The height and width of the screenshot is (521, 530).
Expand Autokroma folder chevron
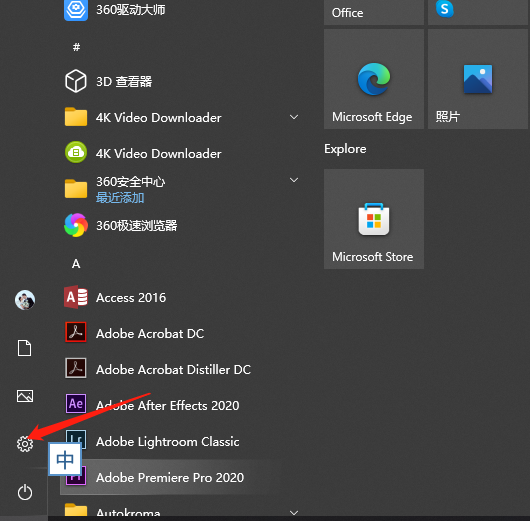pos(294,513)
